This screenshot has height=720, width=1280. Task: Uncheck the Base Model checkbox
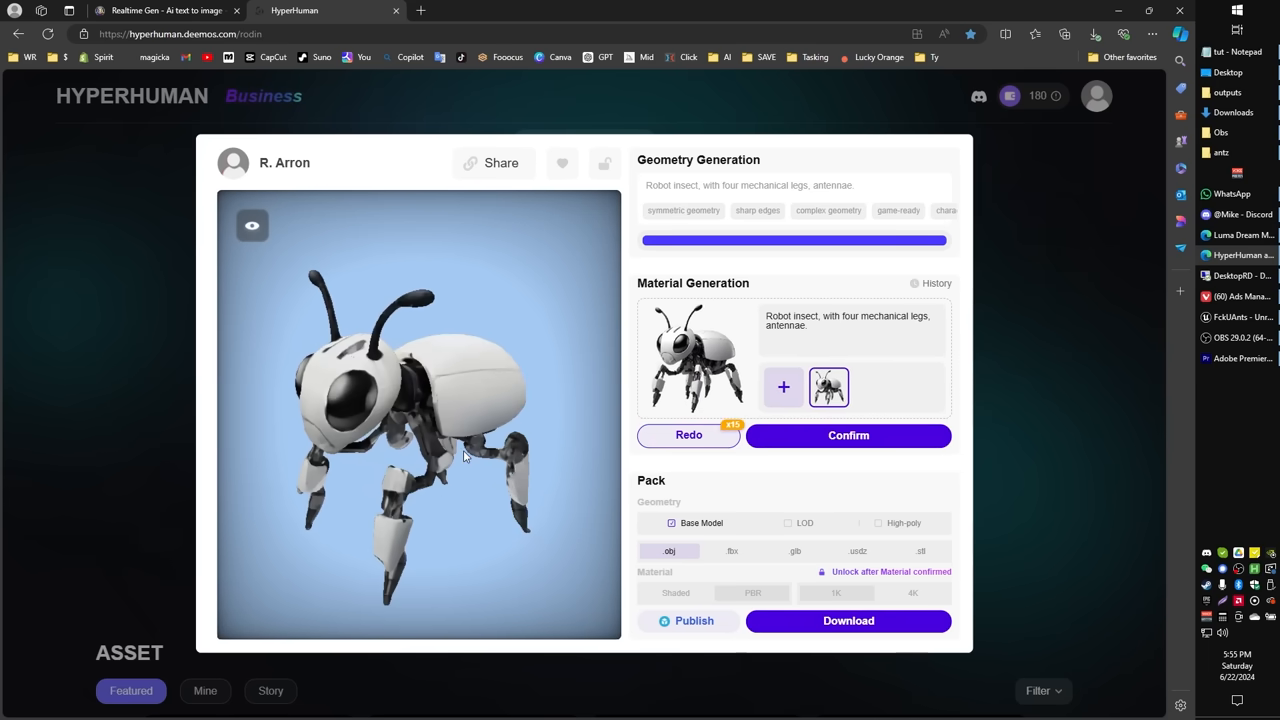[x=671, y=523]
